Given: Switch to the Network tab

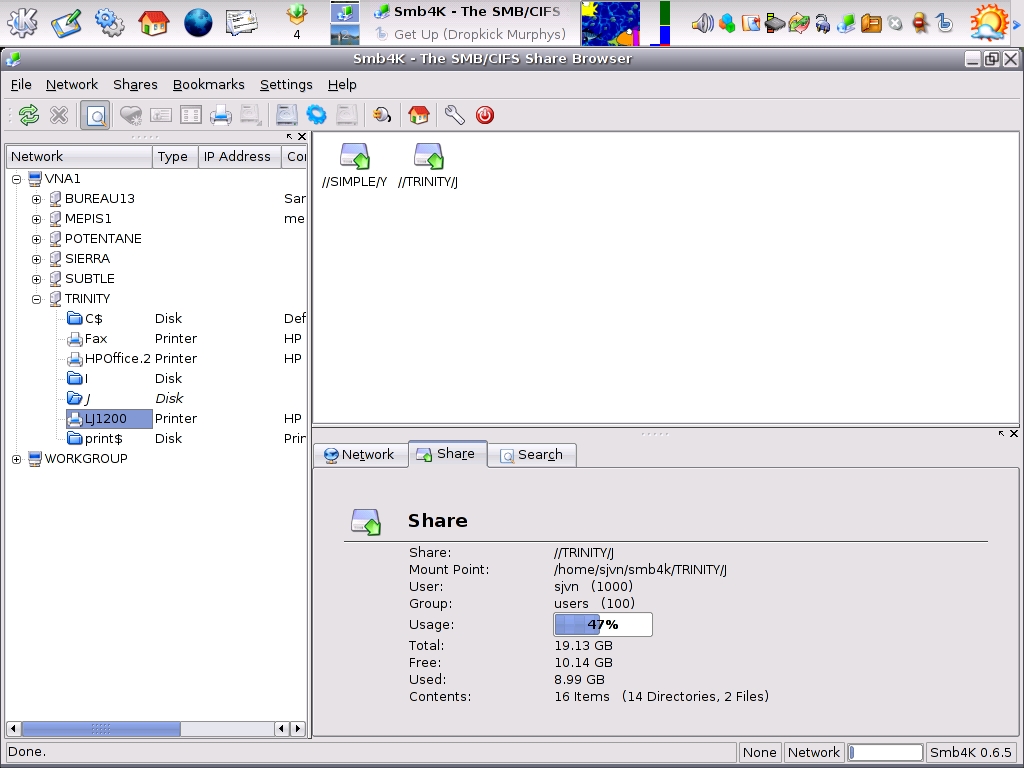Looking at the screenshot, I should [359, 455].
